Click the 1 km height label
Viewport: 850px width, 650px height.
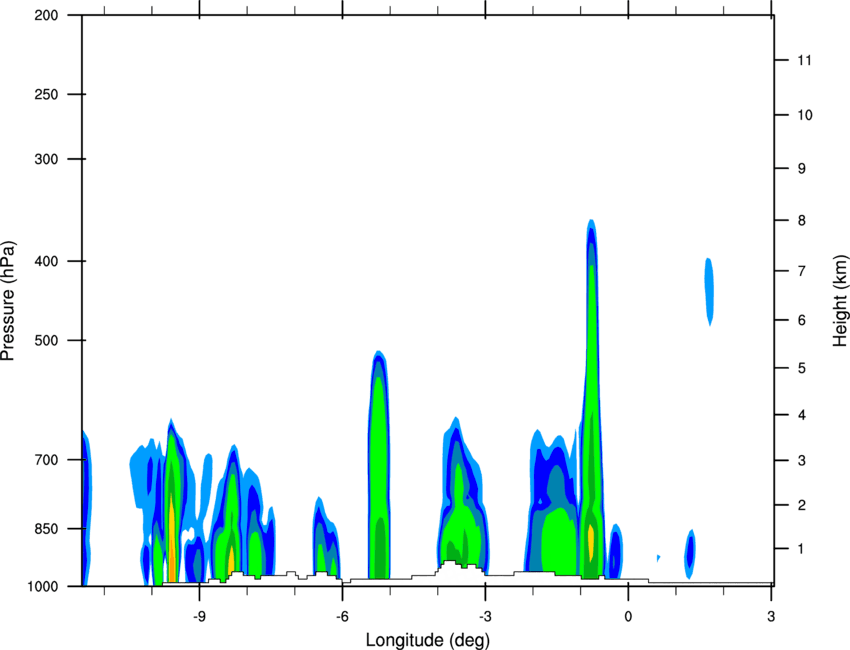[801, 549]
